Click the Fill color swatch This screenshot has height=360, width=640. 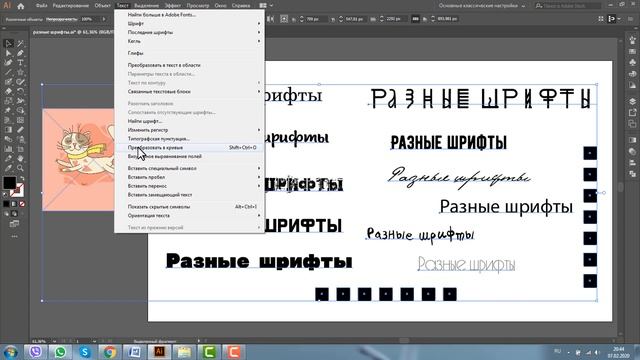(9, 182)
